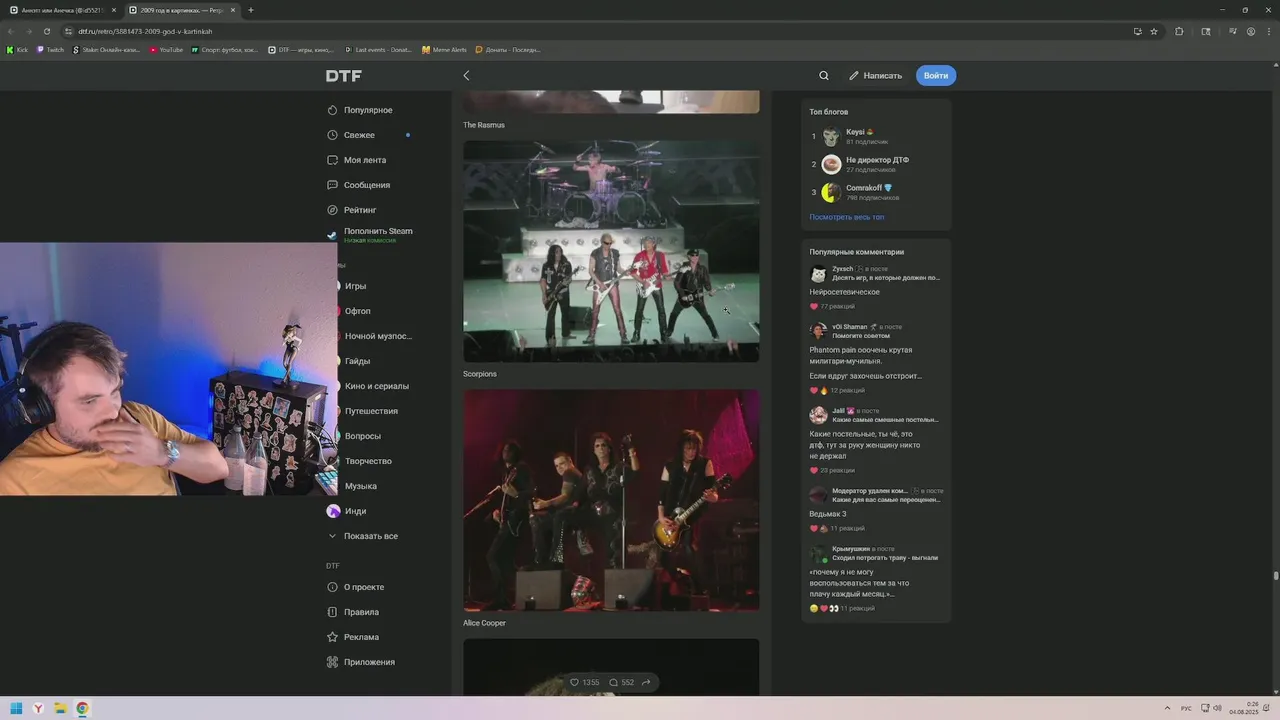
Task: Open site search magnifier icon
Action: [824, 76]
